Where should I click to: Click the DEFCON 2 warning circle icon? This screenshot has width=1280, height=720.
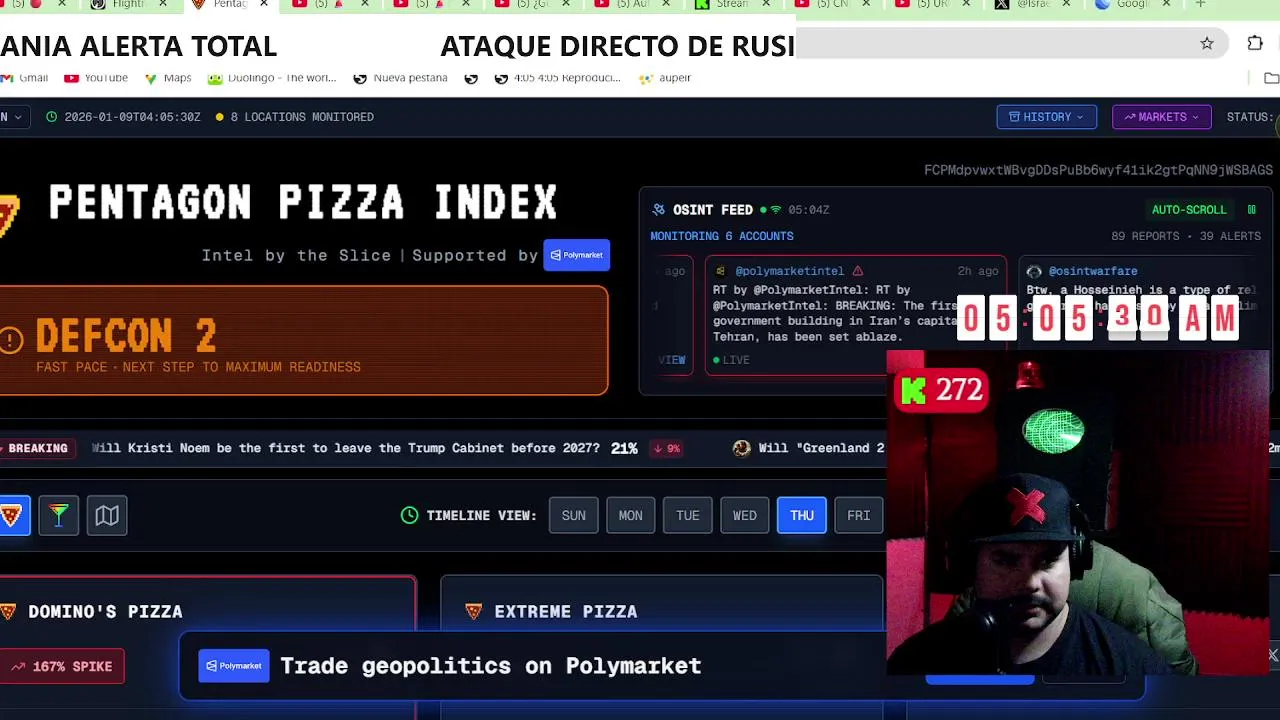pos(11,340)
